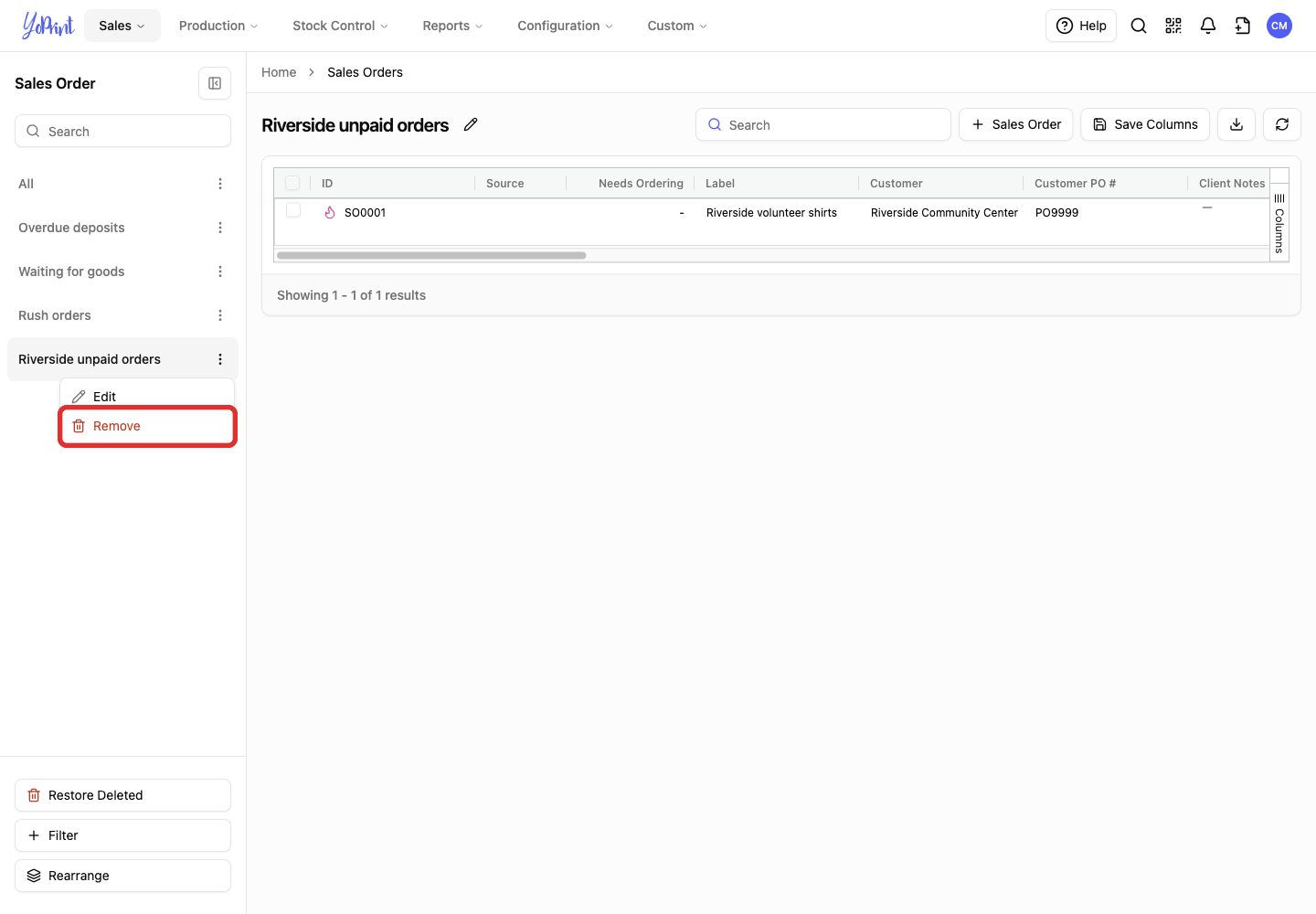Refresh the sales orders list
This screenshot has height=914, width=1316.
click(x=1282, y=124)
